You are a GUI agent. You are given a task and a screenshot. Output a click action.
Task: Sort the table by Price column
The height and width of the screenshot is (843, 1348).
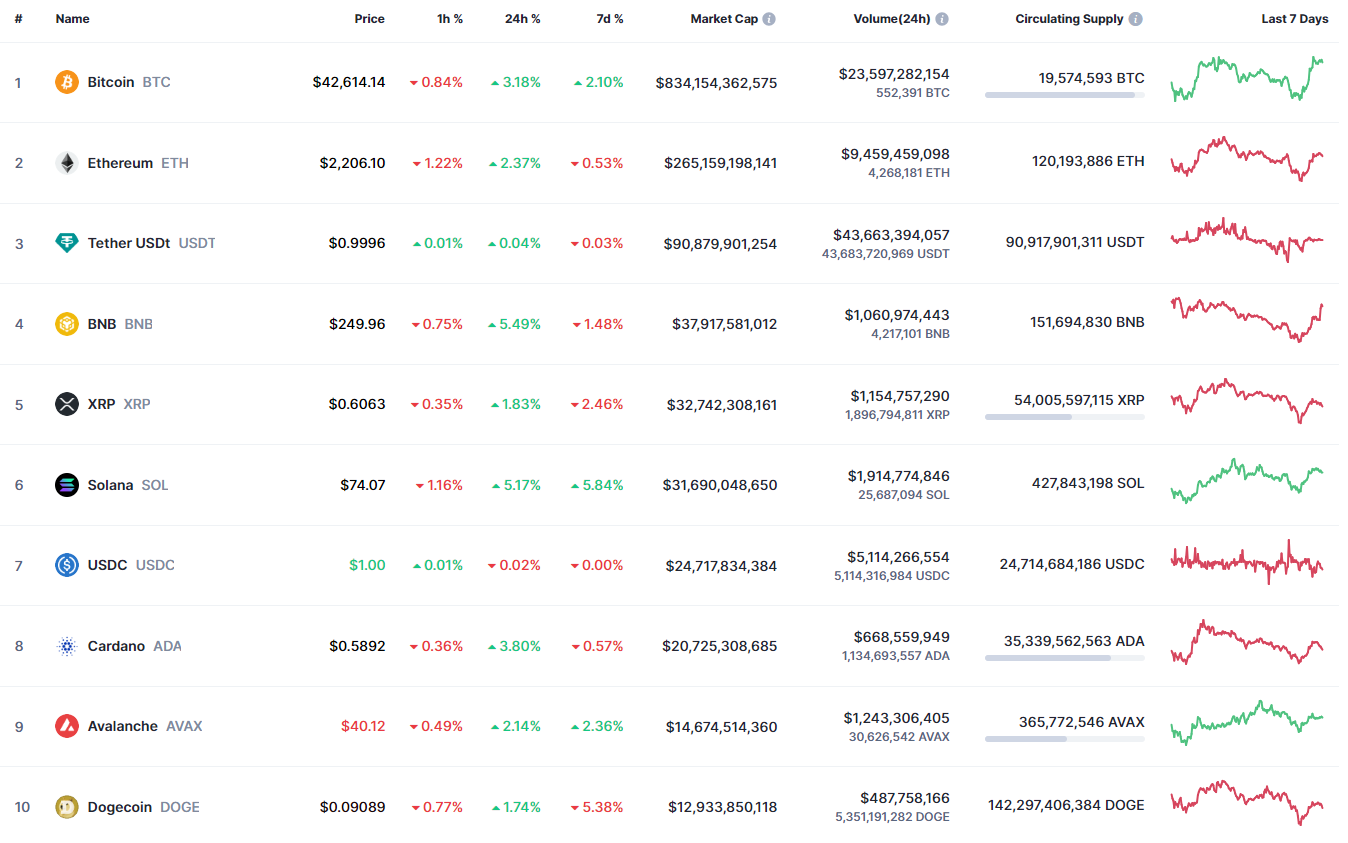(369, 19)
